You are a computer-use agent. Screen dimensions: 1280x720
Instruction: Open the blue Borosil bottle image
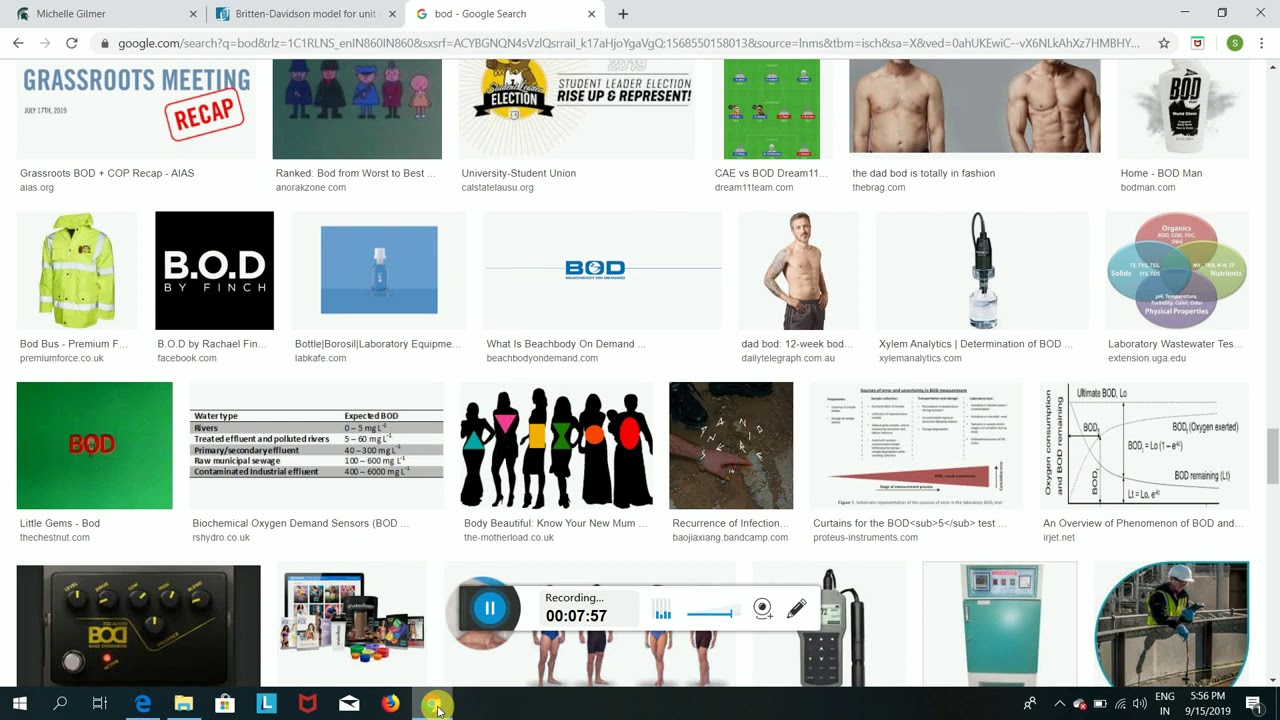(379, 270)
